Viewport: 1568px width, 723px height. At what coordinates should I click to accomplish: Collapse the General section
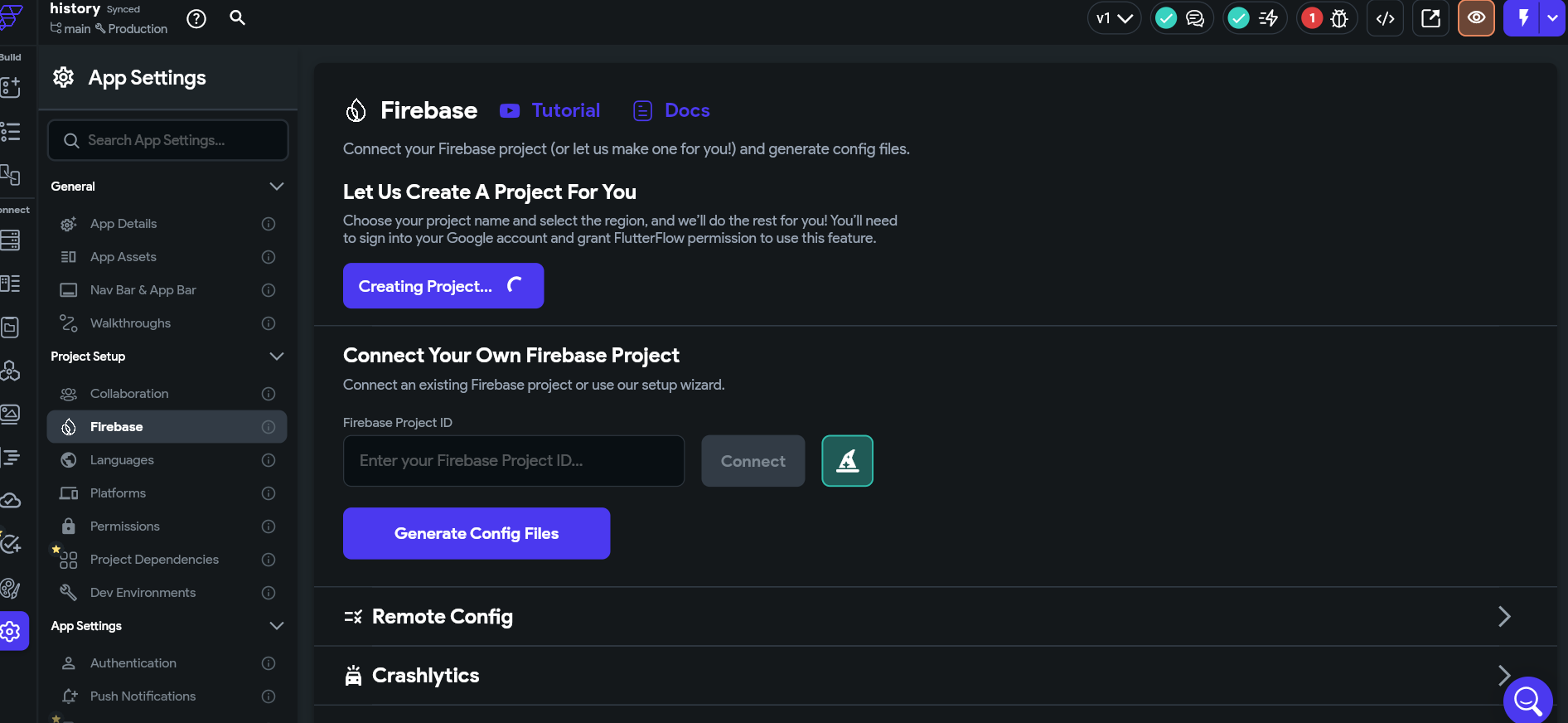pyautogui.click(x=277, y=187)
